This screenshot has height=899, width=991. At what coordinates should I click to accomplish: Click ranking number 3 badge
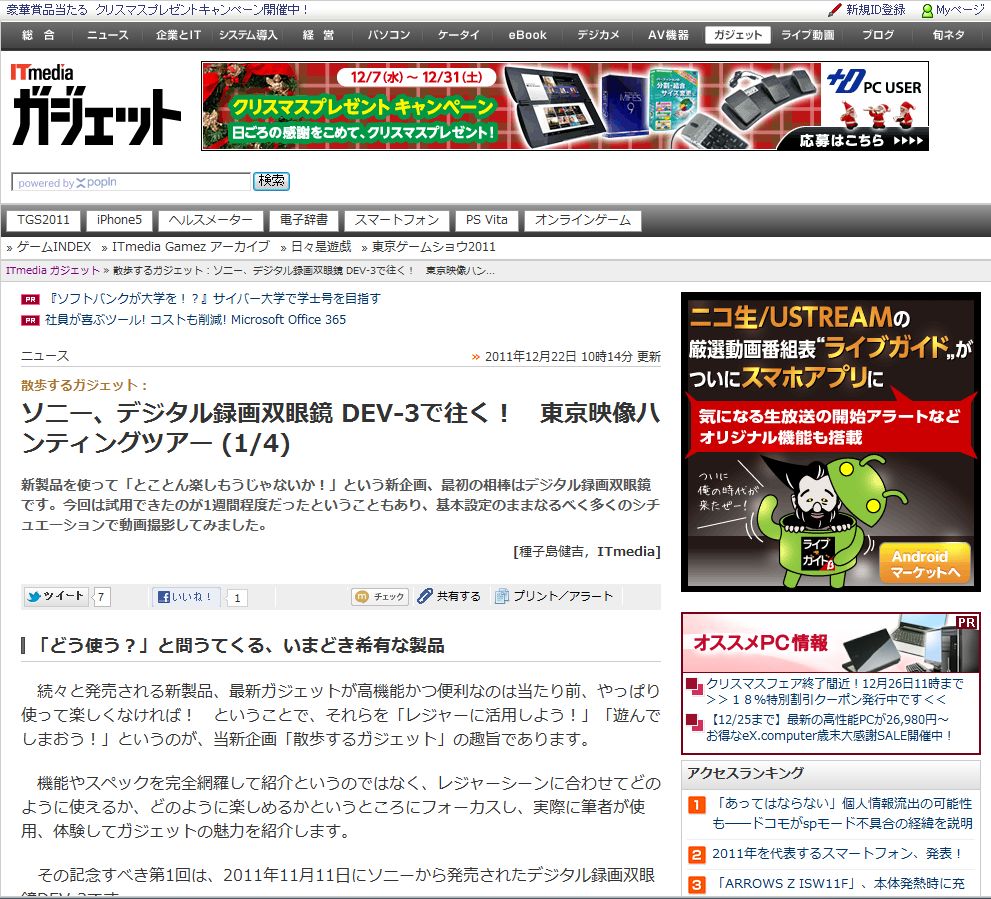[696, 884]
